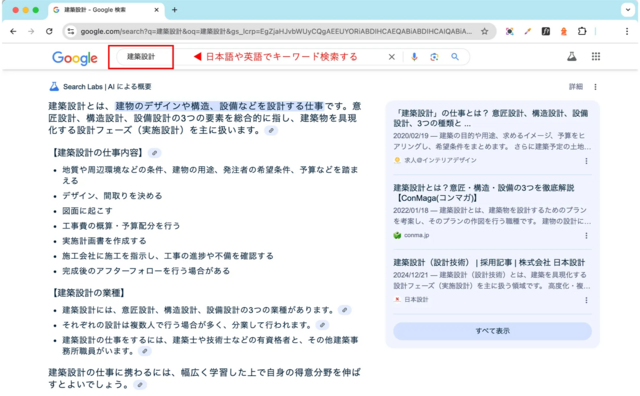The image size is (640, 396).
Task: Open Search Labs flask icon in header
Action: tap(572, 57)
